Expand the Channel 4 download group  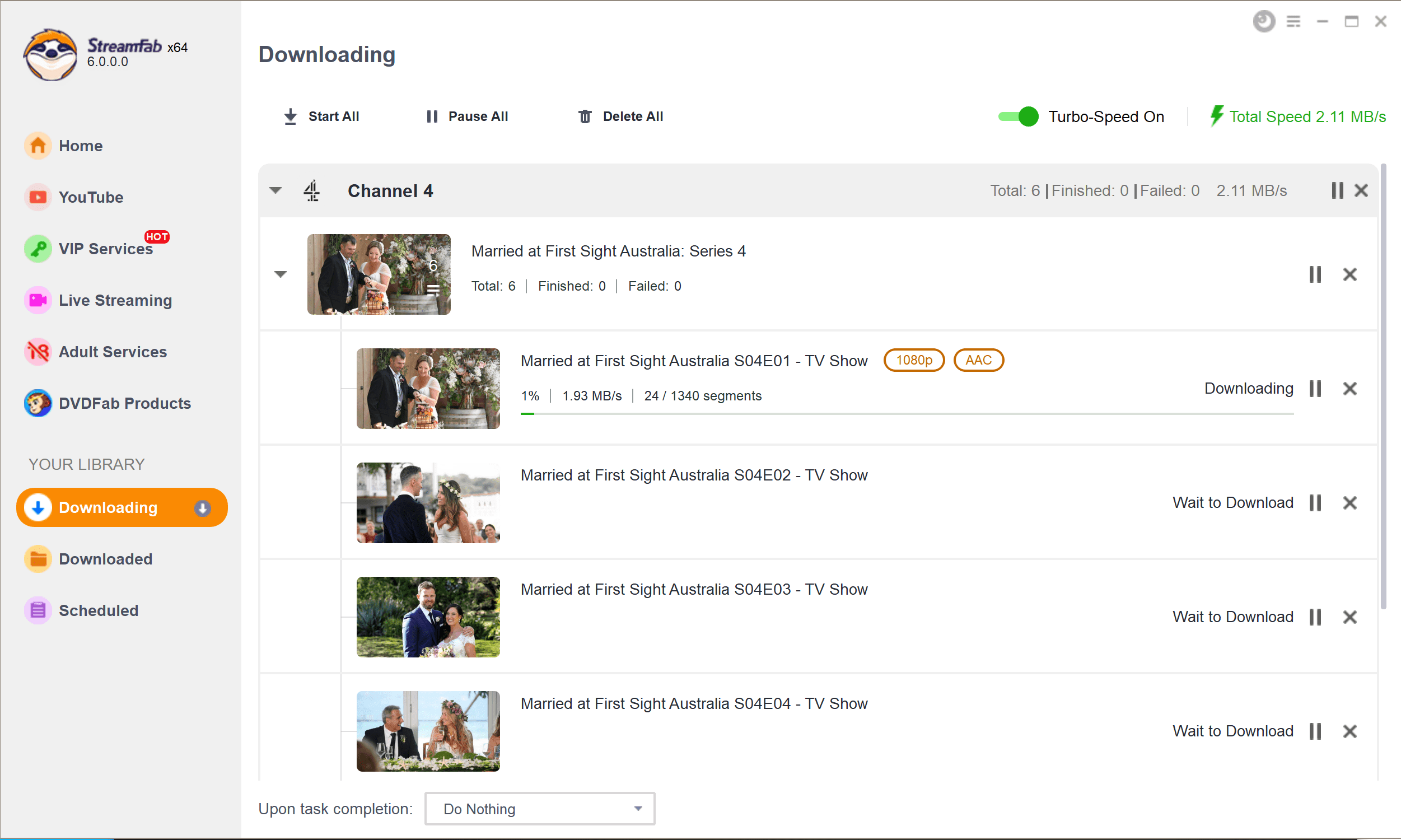pyautogui.click(x=278, y=191)
